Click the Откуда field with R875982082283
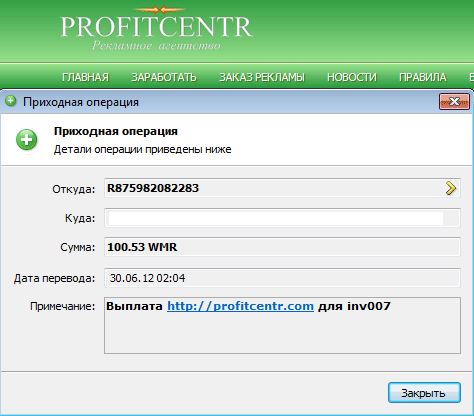The width and height of the screenshot is (474, 416). point(282,188)
